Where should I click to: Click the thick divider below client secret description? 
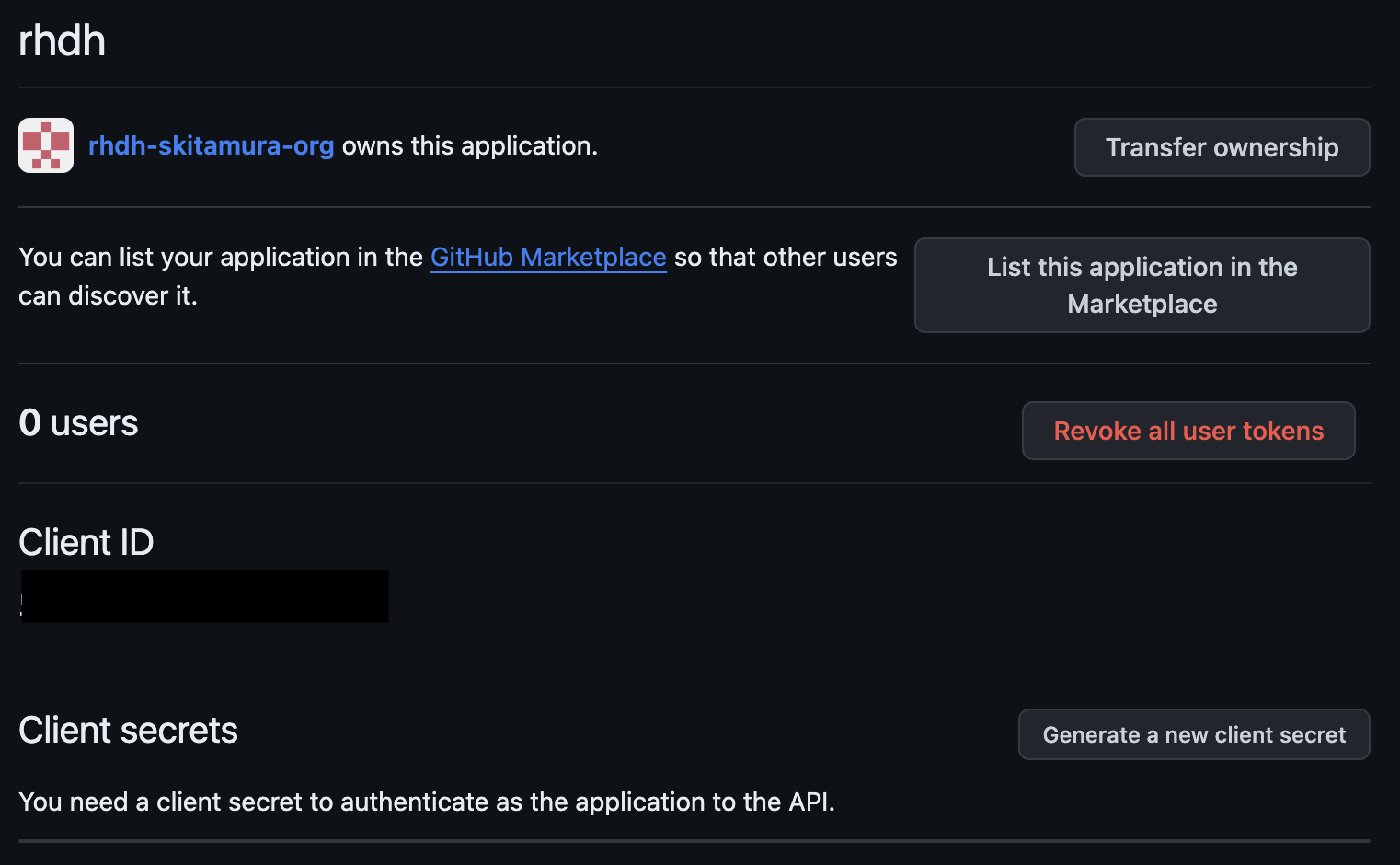694,840
